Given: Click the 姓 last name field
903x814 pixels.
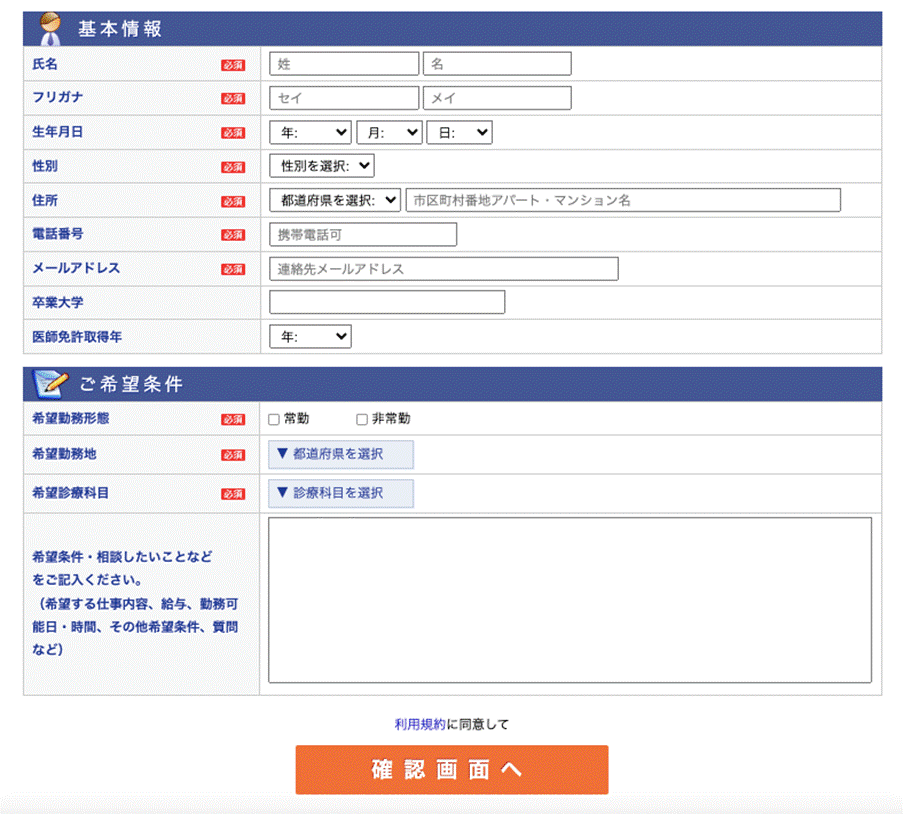Looking at the screenshot, I should tap(344, 64).
